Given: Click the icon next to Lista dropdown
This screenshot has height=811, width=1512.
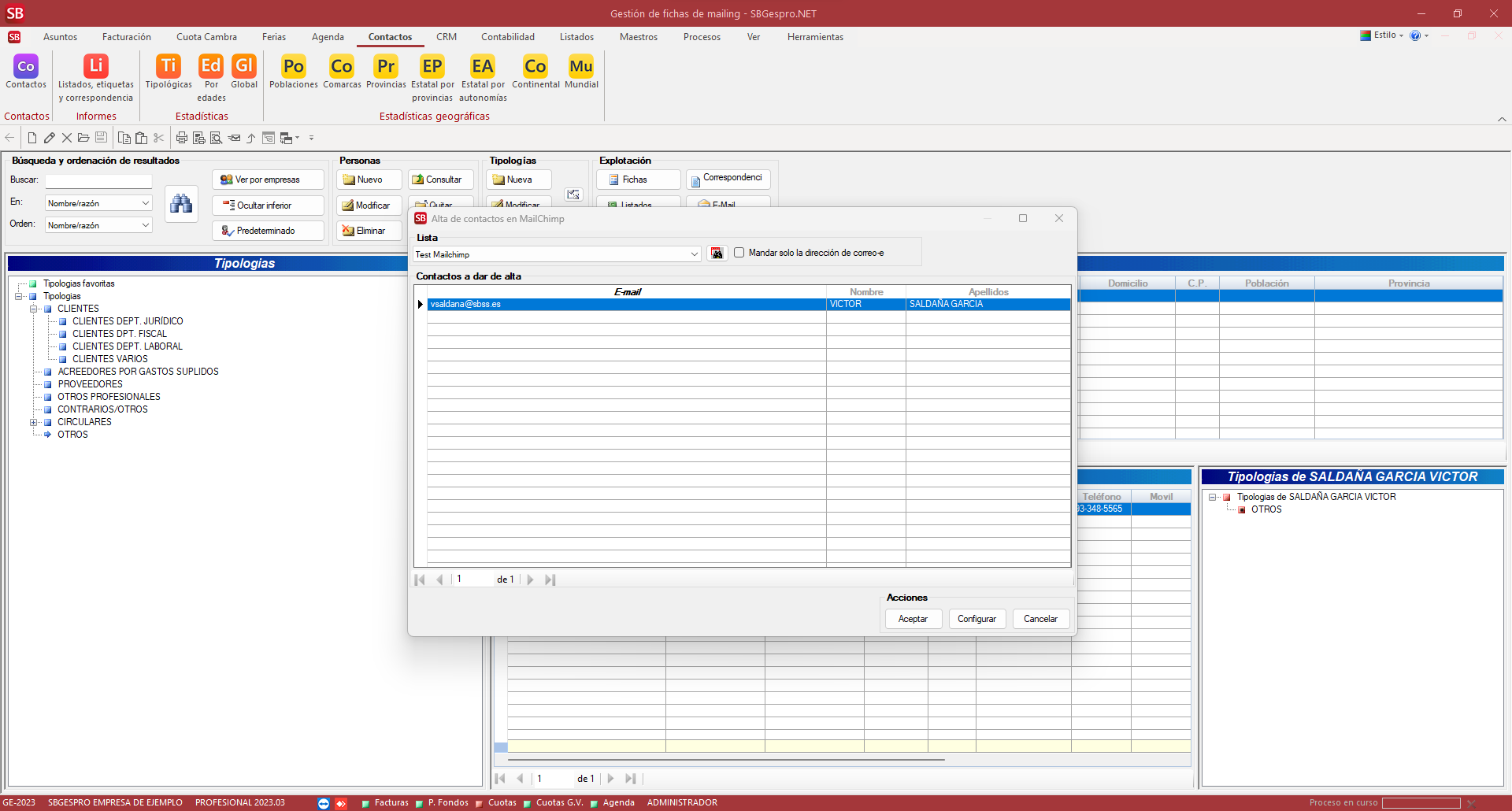Looking at the screenshot, I should point(717,254).
